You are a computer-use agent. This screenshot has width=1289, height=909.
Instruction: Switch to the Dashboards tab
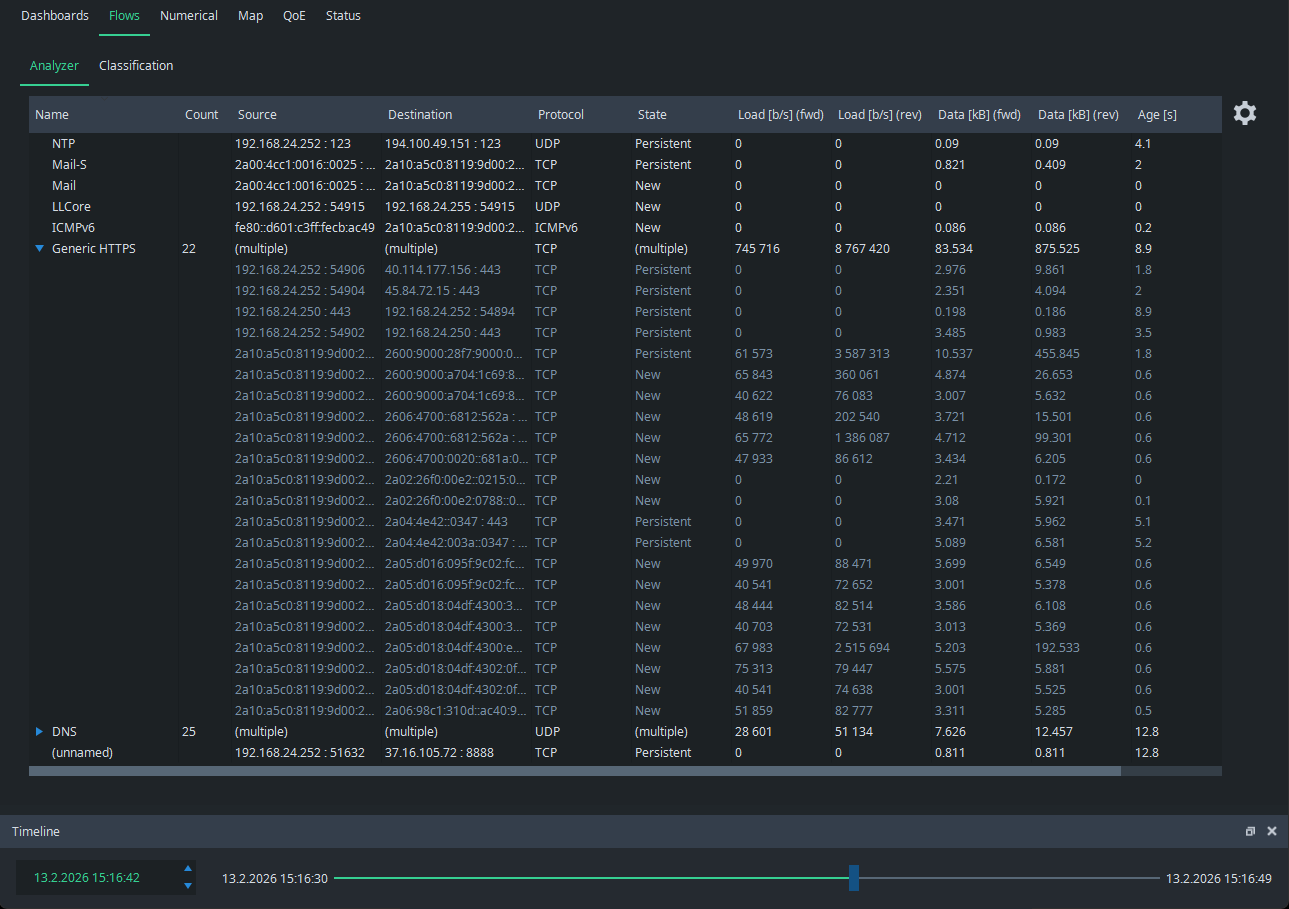[55, 16]
